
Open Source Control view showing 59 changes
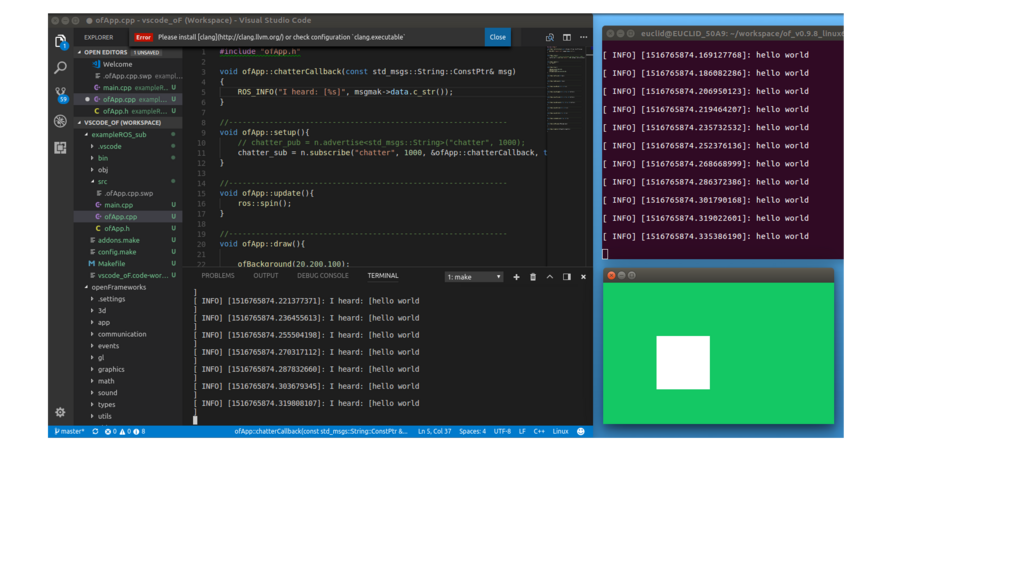click(59, 92)
